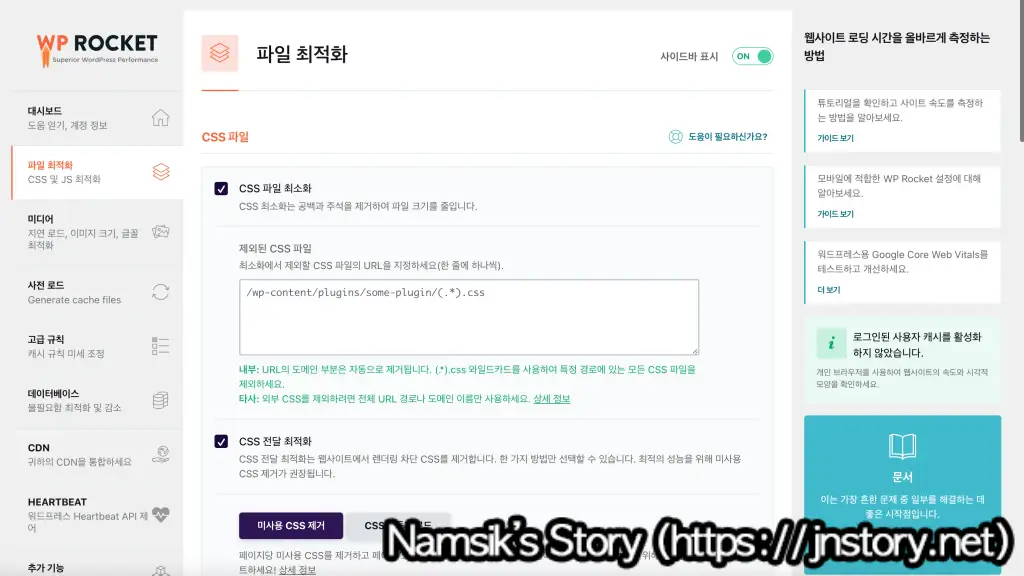Open CDN globe icon in sidebar
The width and height of the screenshot is (1024, 576).
click(x=161, y=454)
